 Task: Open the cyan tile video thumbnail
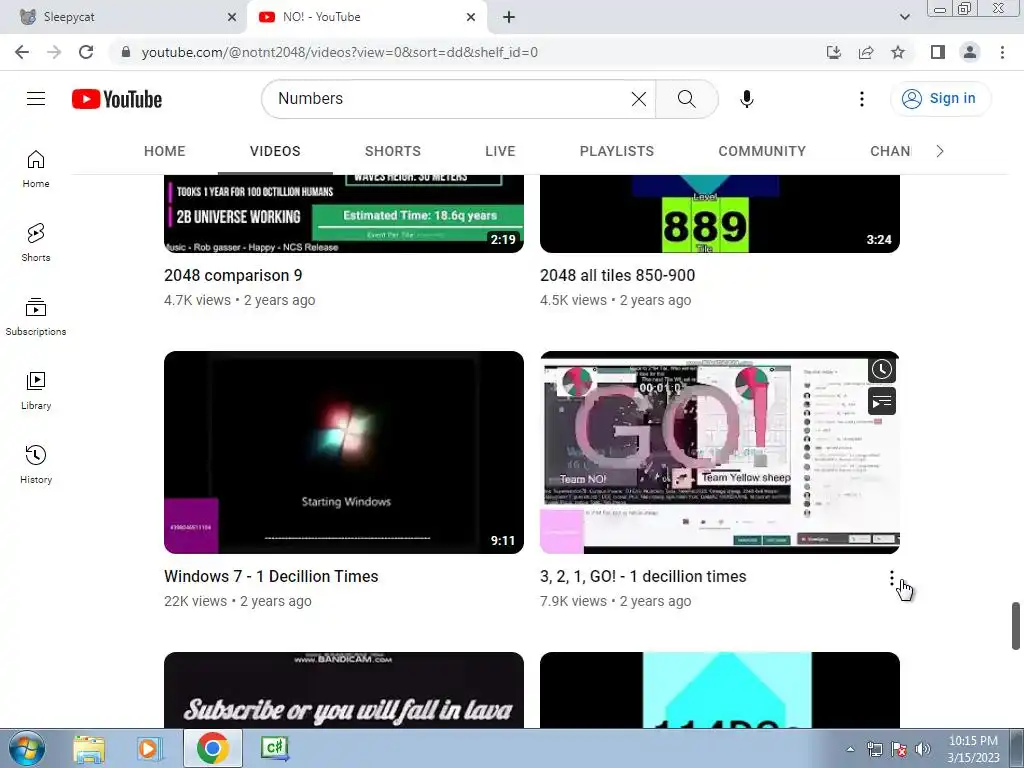click(x=720, y=690)
